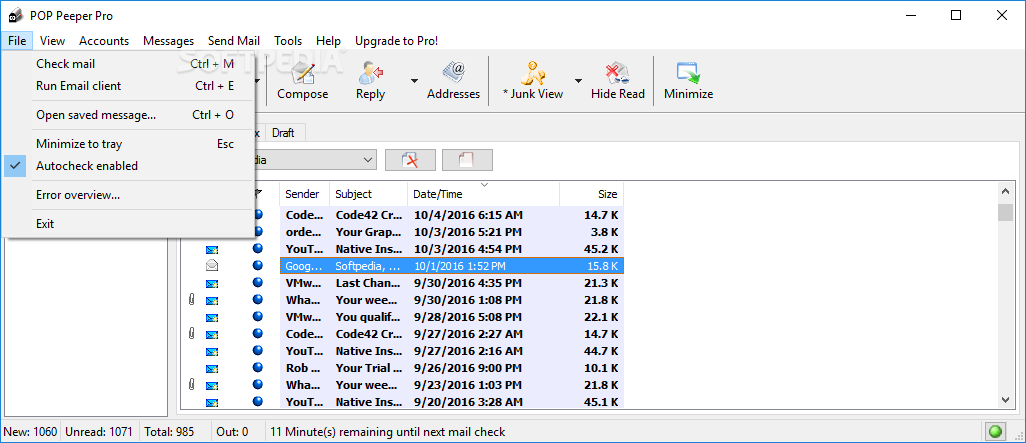This screenshot has width=1026, height=443.
Task: Open Error overview... from File menu
Action: pos(128,195)
